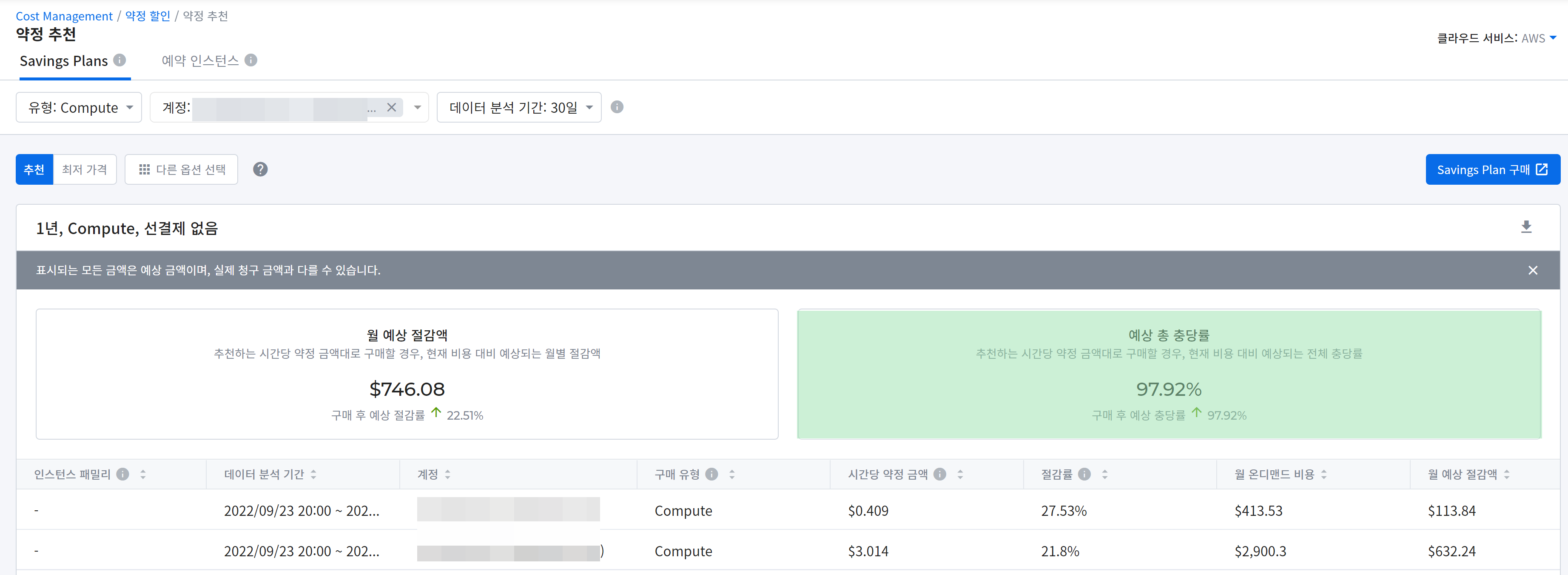The image size is (1568, 575).
Task: Click the info icon after 데이터 분석 기간 dropdown
Action: [617, 107]
